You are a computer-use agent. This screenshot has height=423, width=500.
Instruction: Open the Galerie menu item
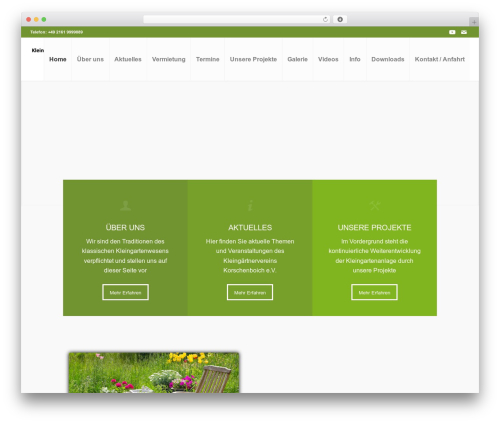coord(297,59)
